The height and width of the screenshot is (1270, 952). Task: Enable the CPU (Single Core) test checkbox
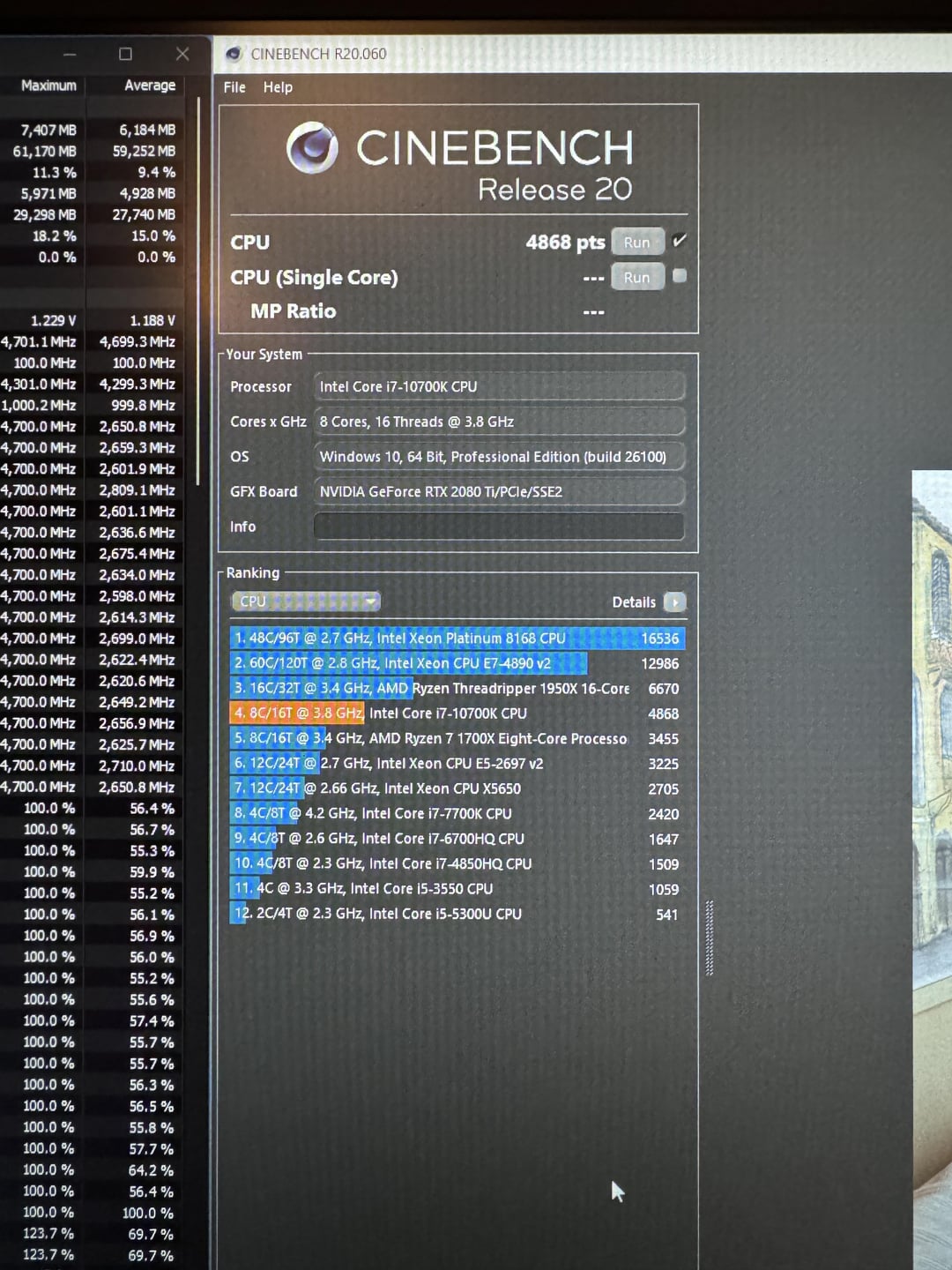coord(680,275)
